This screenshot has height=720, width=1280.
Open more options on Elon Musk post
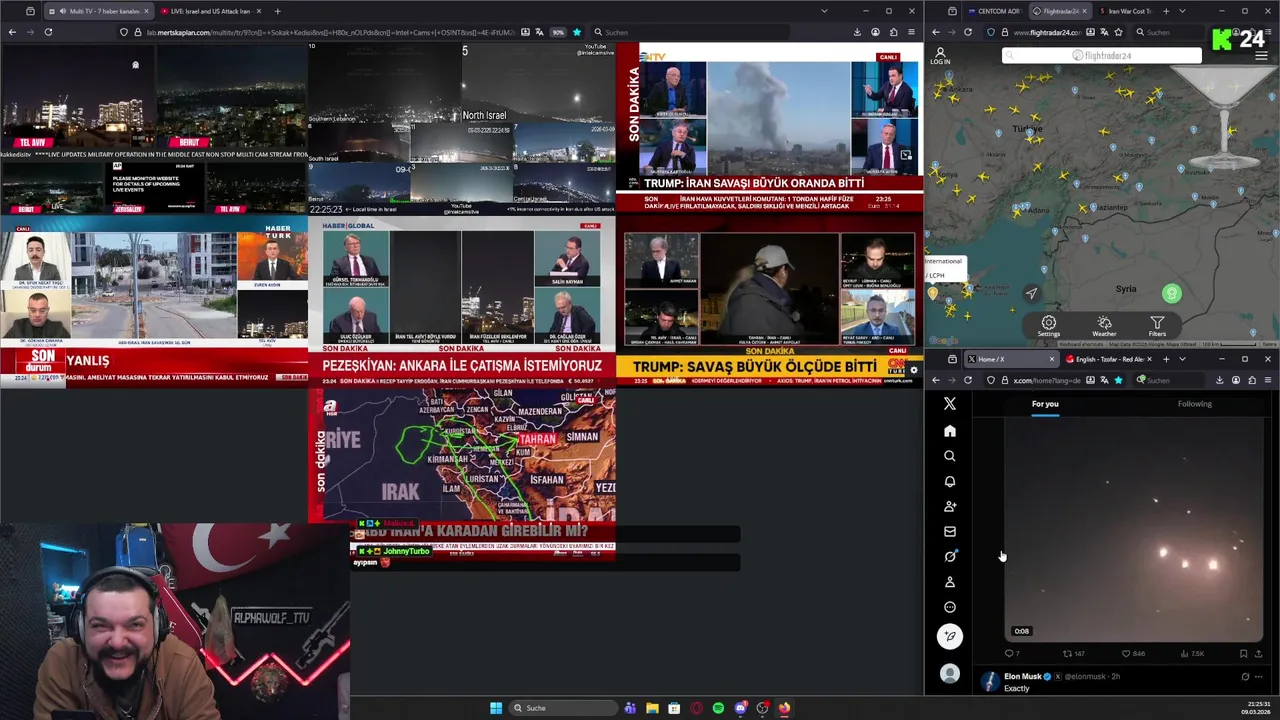[1258, 677]
